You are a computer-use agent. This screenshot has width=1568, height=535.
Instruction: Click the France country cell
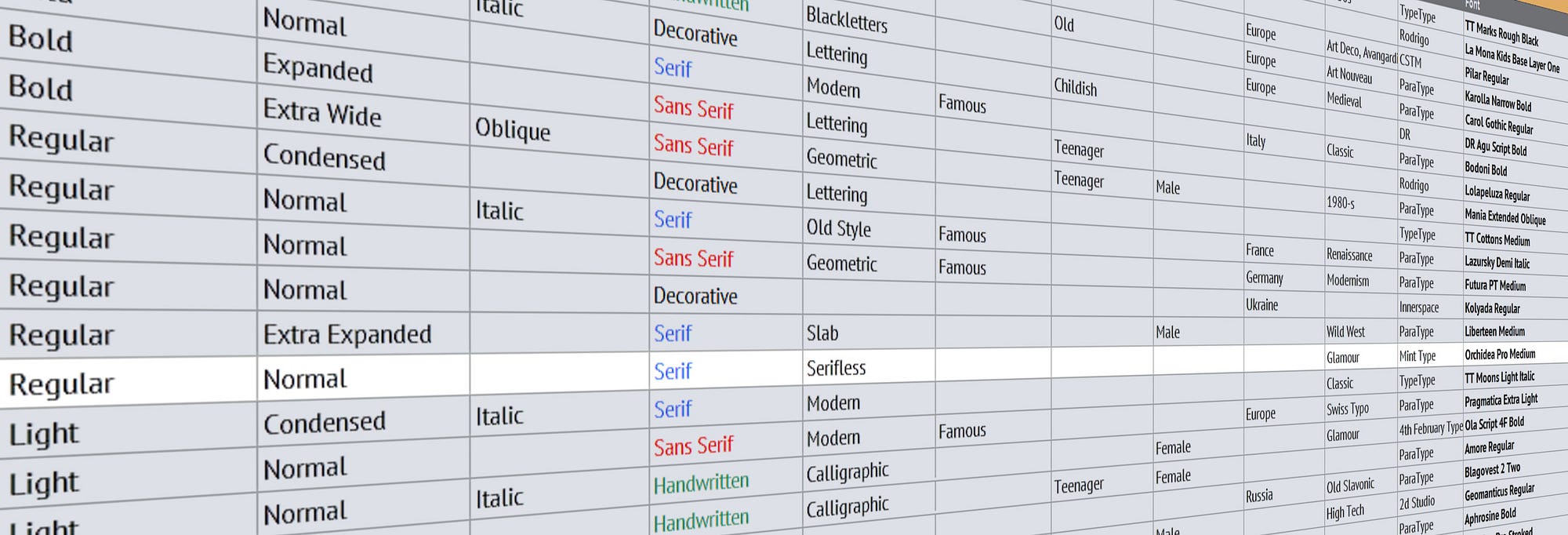[x=1260, y=250]
